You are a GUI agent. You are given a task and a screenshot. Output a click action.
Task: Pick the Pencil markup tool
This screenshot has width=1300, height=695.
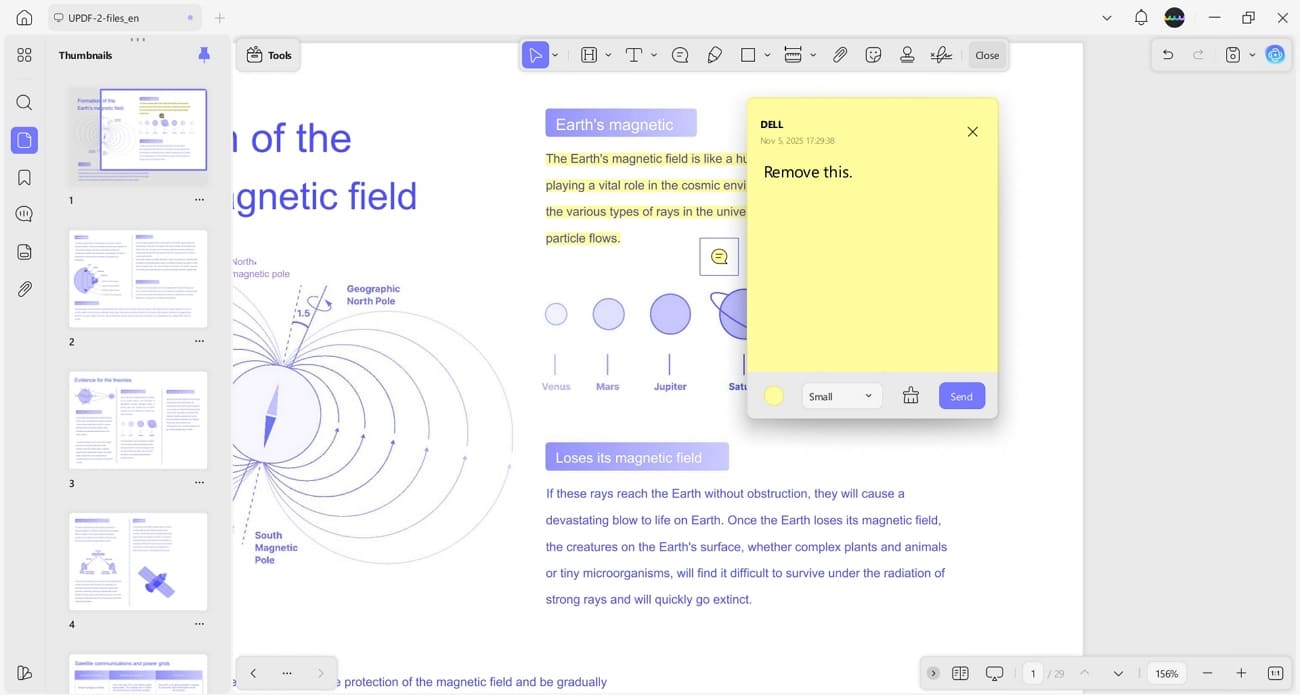[x=714, y=55]
